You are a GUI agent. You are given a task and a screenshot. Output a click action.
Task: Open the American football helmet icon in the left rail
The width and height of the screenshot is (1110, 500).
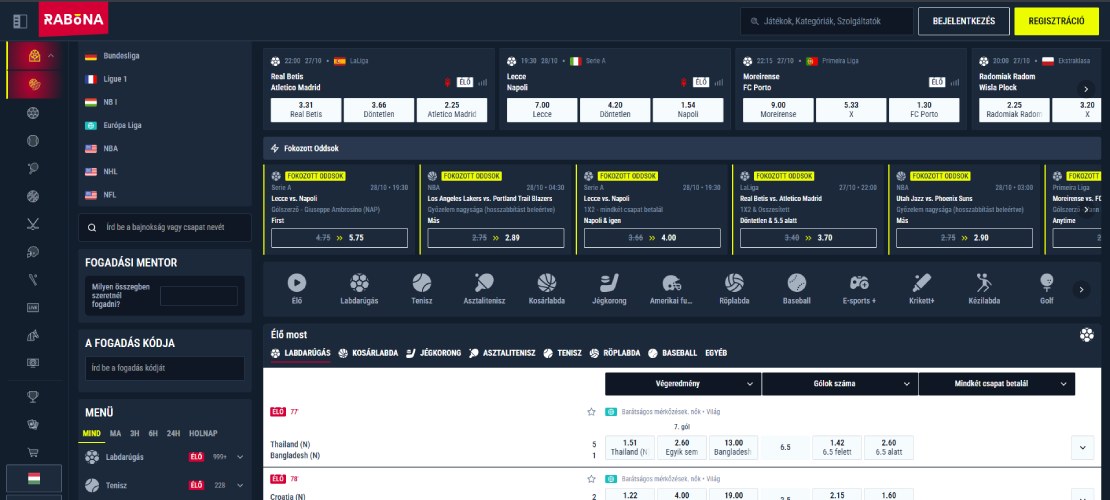(x=33, y=251)
